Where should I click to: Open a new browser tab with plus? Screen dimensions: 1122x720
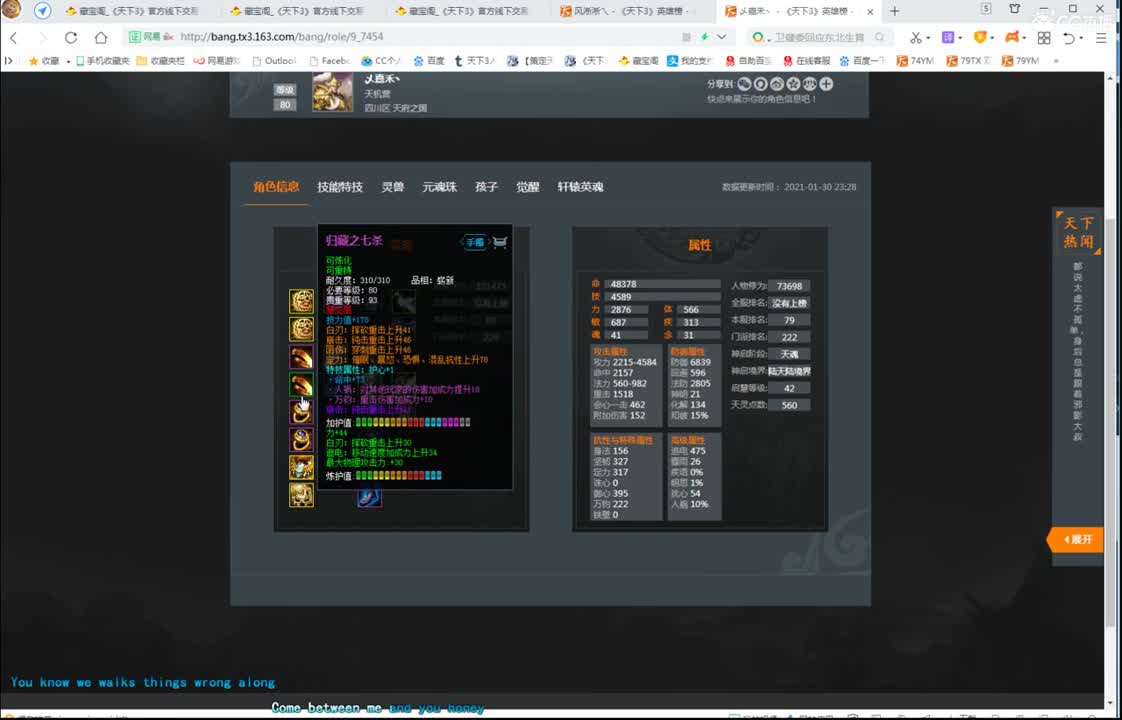894,11
